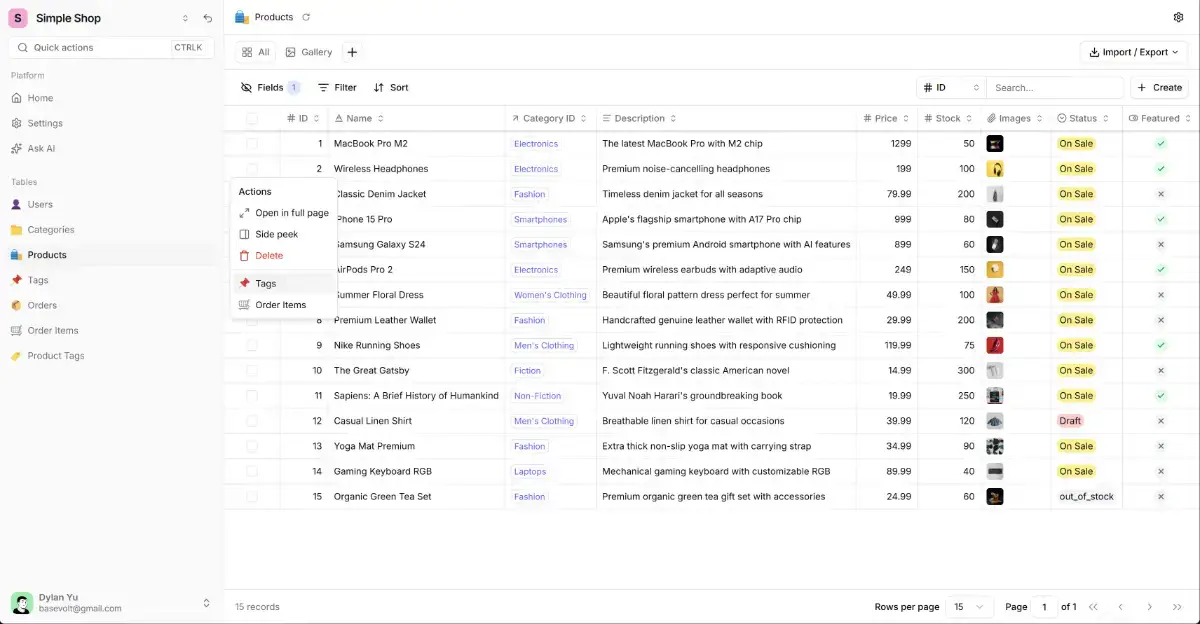Open the ID search field selector dropdown
The height and width of the screenshot is (624, 1200).
pyautogui.click(x=951, y=88)
